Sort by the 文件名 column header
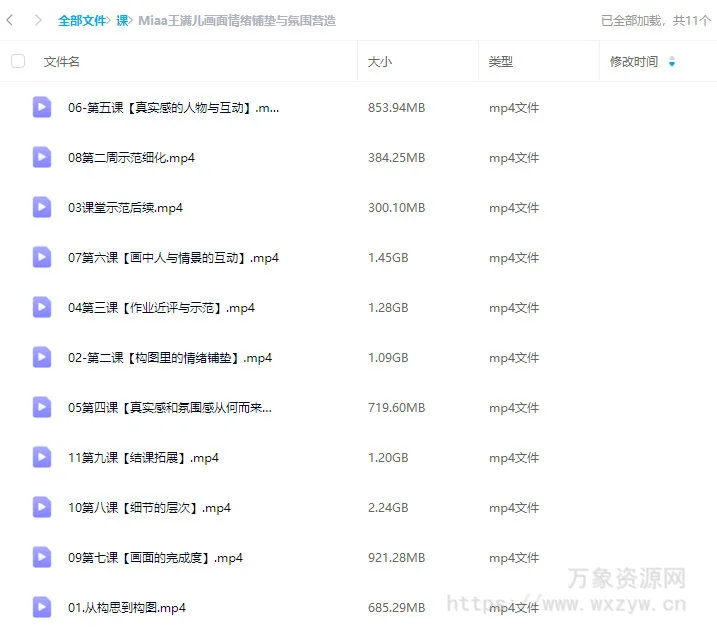 61,61
